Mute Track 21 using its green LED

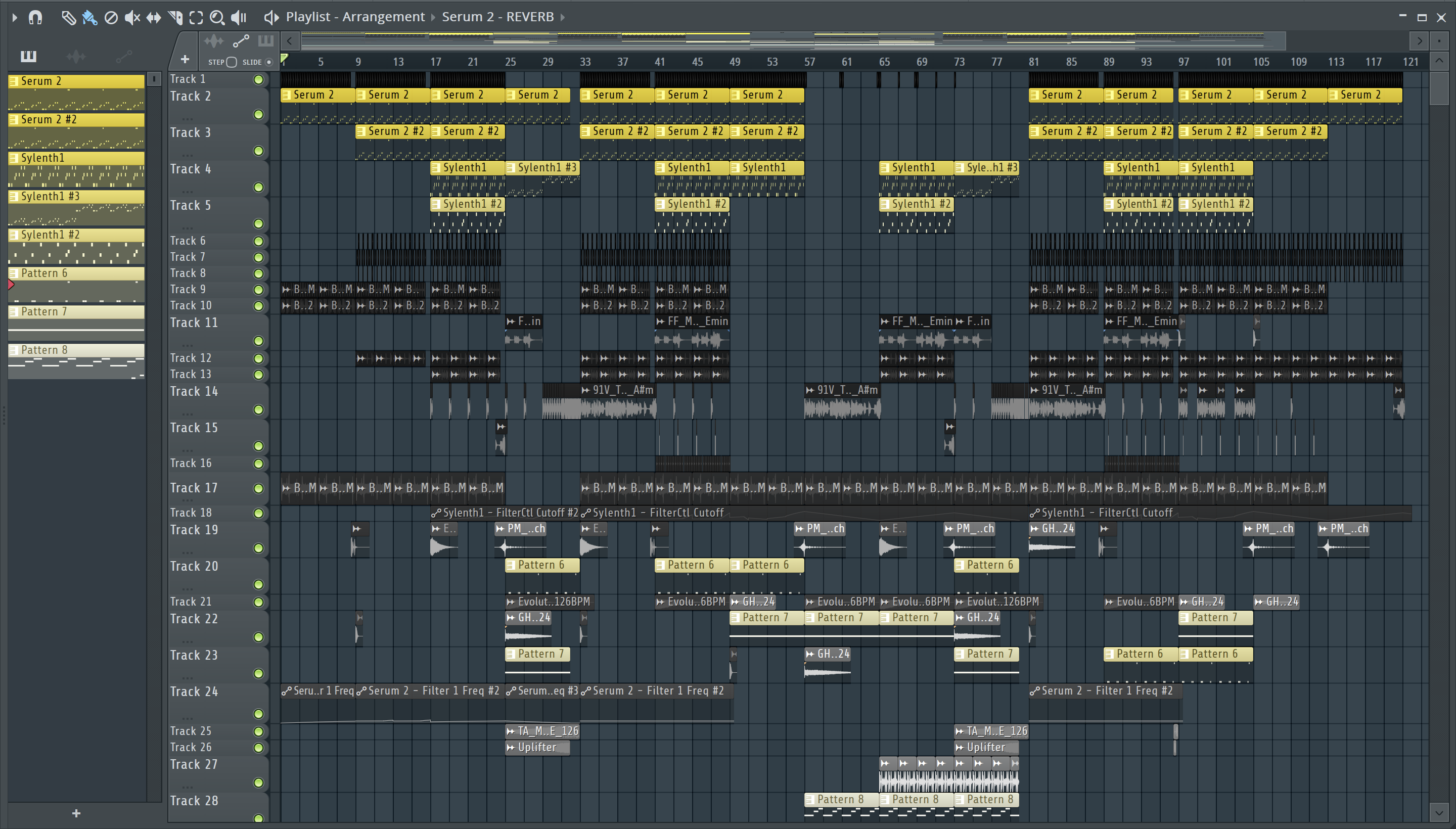click(258, 603)
